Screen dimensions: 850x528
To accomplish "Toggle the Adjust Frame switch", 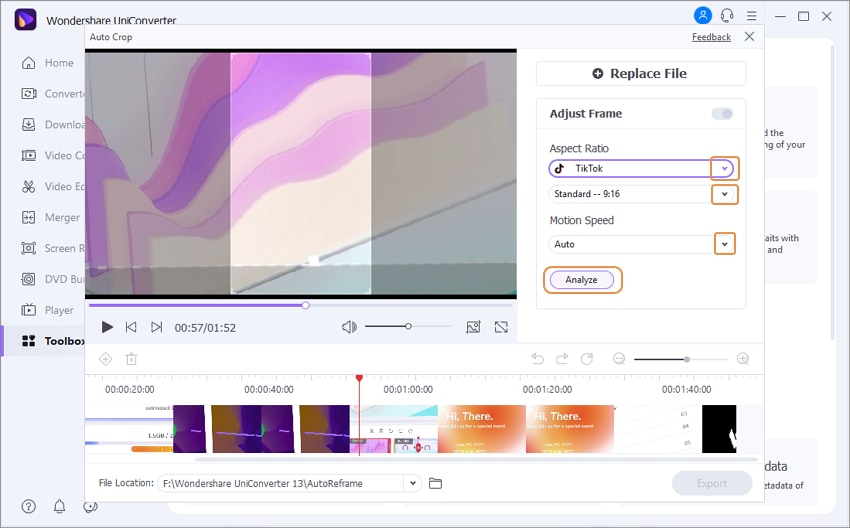I will pyautogui.click(x=722, y=114).
